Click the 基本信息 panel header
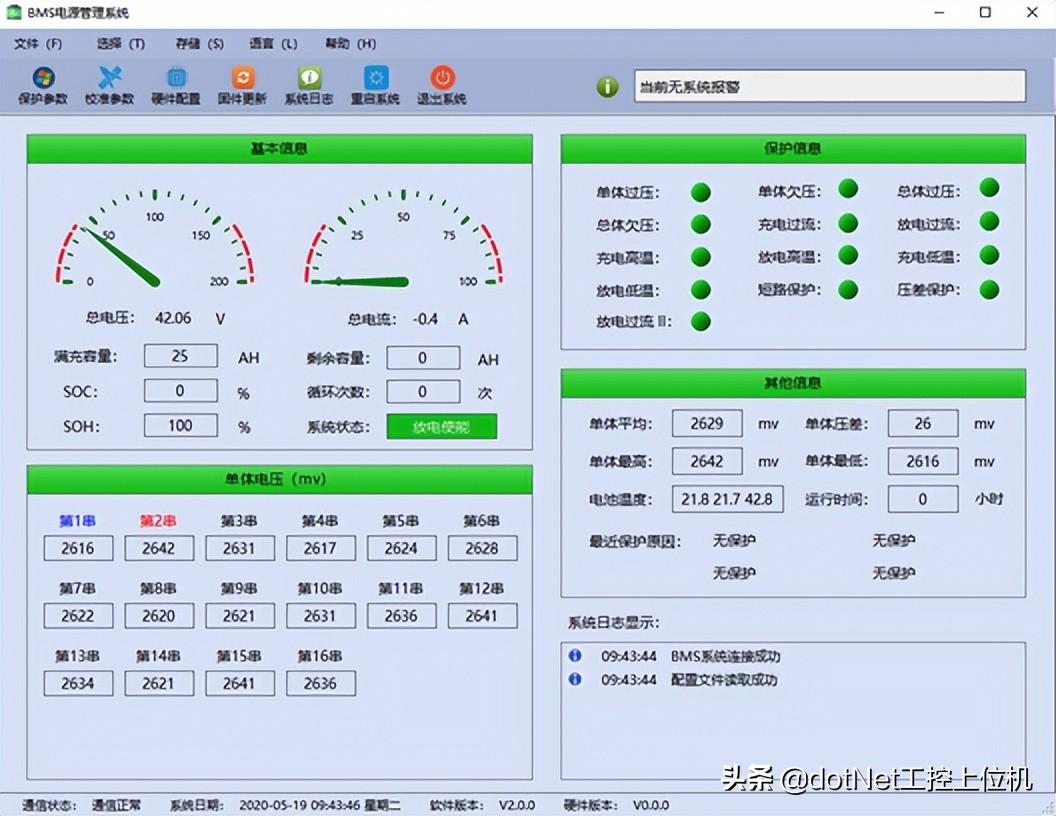 pos(279,149)
